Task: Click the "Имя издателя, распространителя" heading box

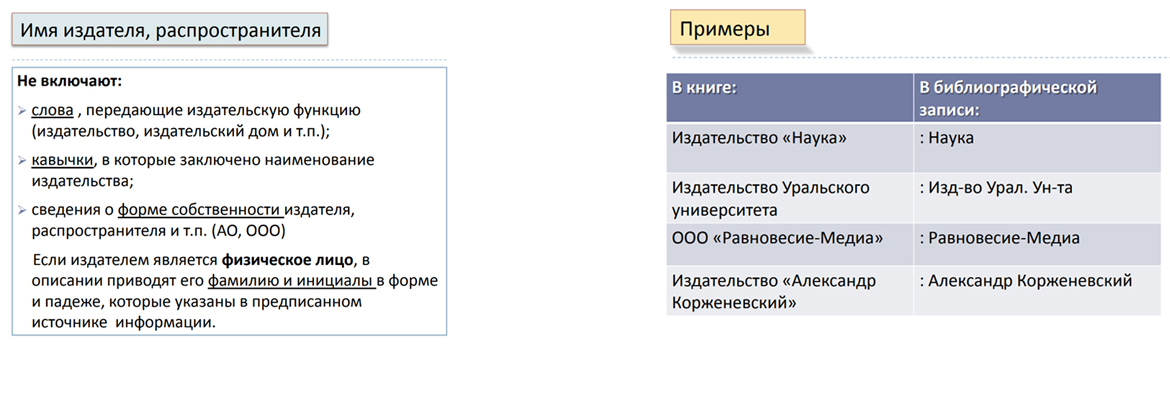Action: coord(171,31)
